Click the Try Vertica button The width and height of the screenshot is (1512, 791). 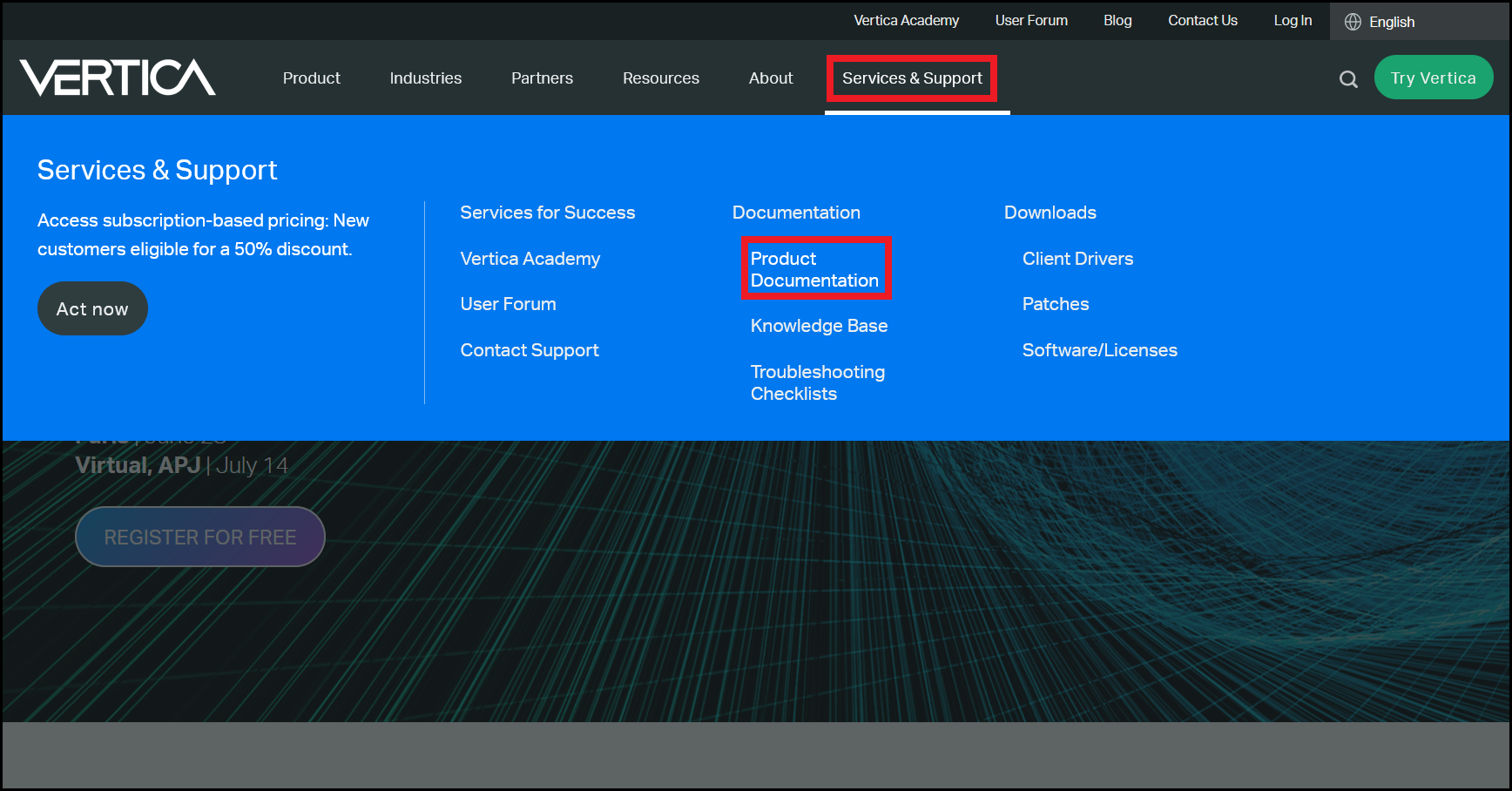[1434, 78]
